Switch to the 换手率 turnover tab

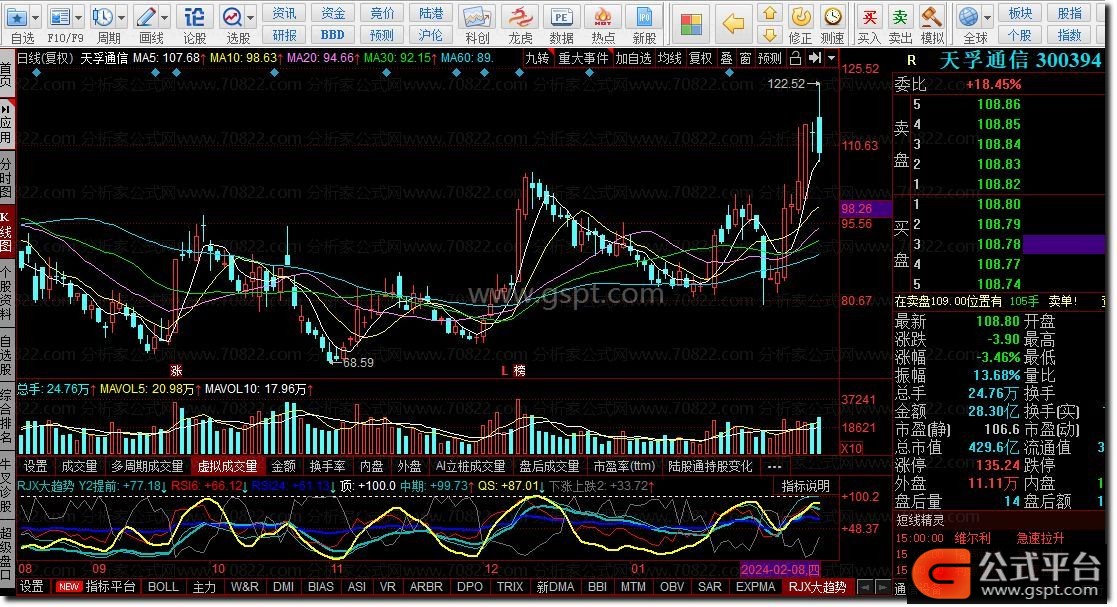tap(327, 467)
